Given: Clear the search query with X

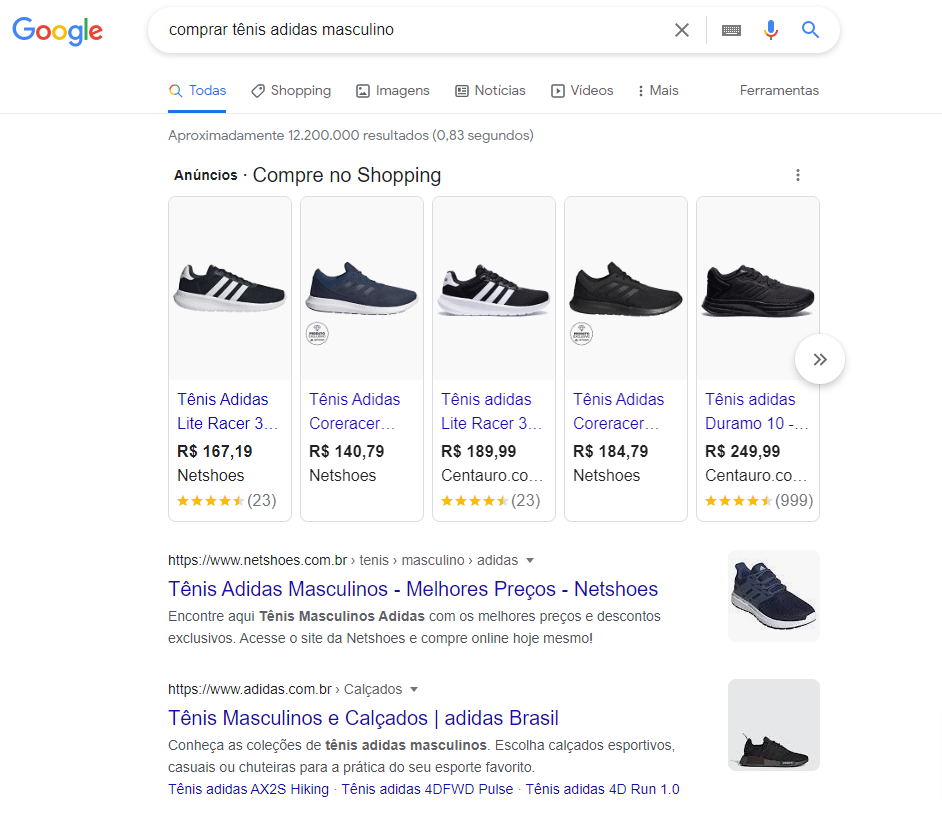Looking at the screenshot, I should [x=681, y=30].
